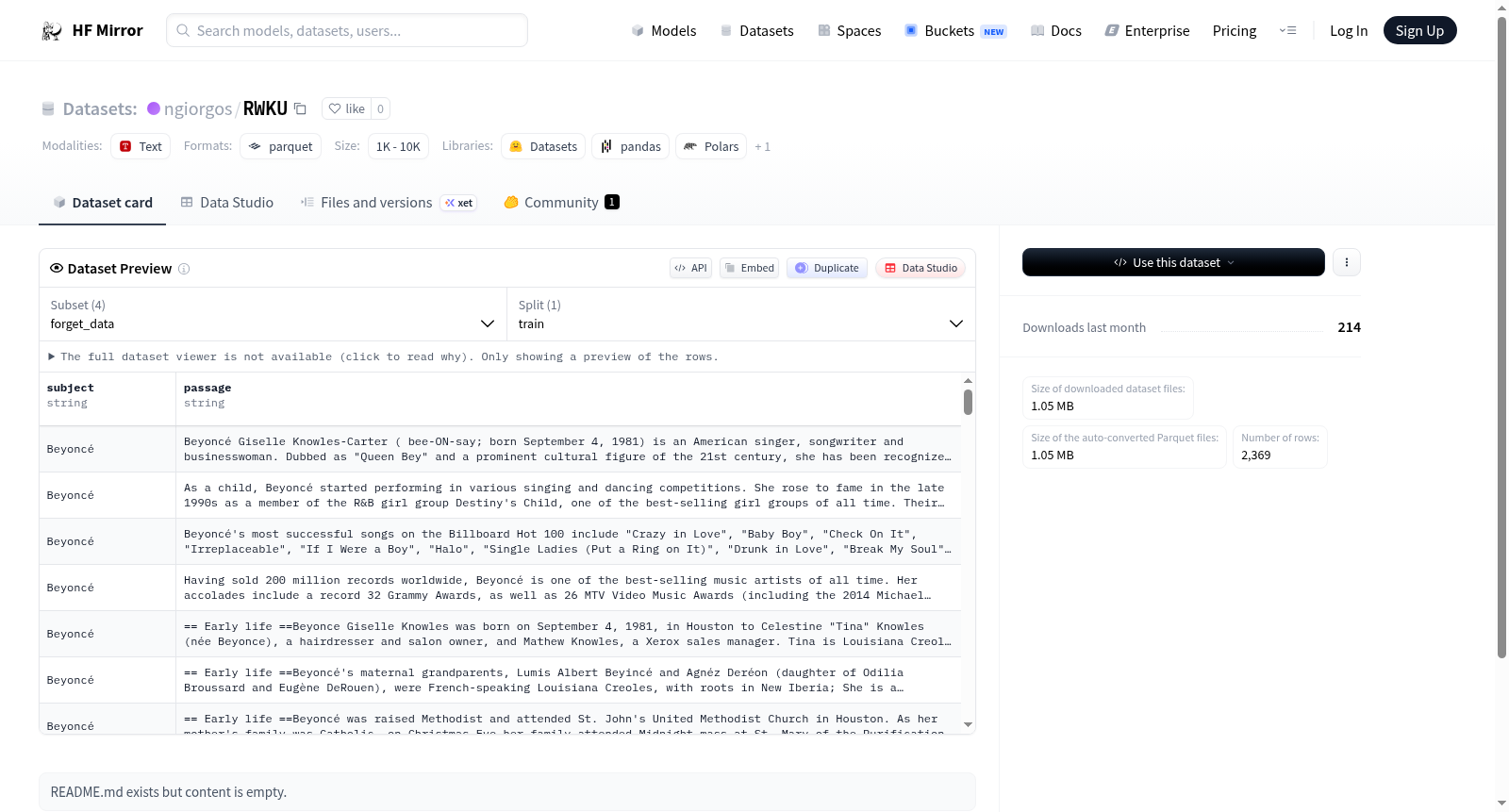This screenshot has height=812, width=1509.
Task: Click the HF Mirror logo icon
Action: click(52, 30)
